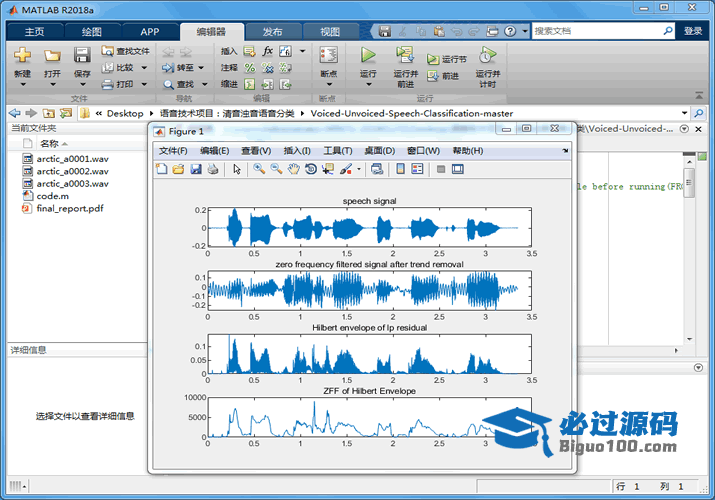
Task: Click Desktop in the path bar
Action: (125, 113)
